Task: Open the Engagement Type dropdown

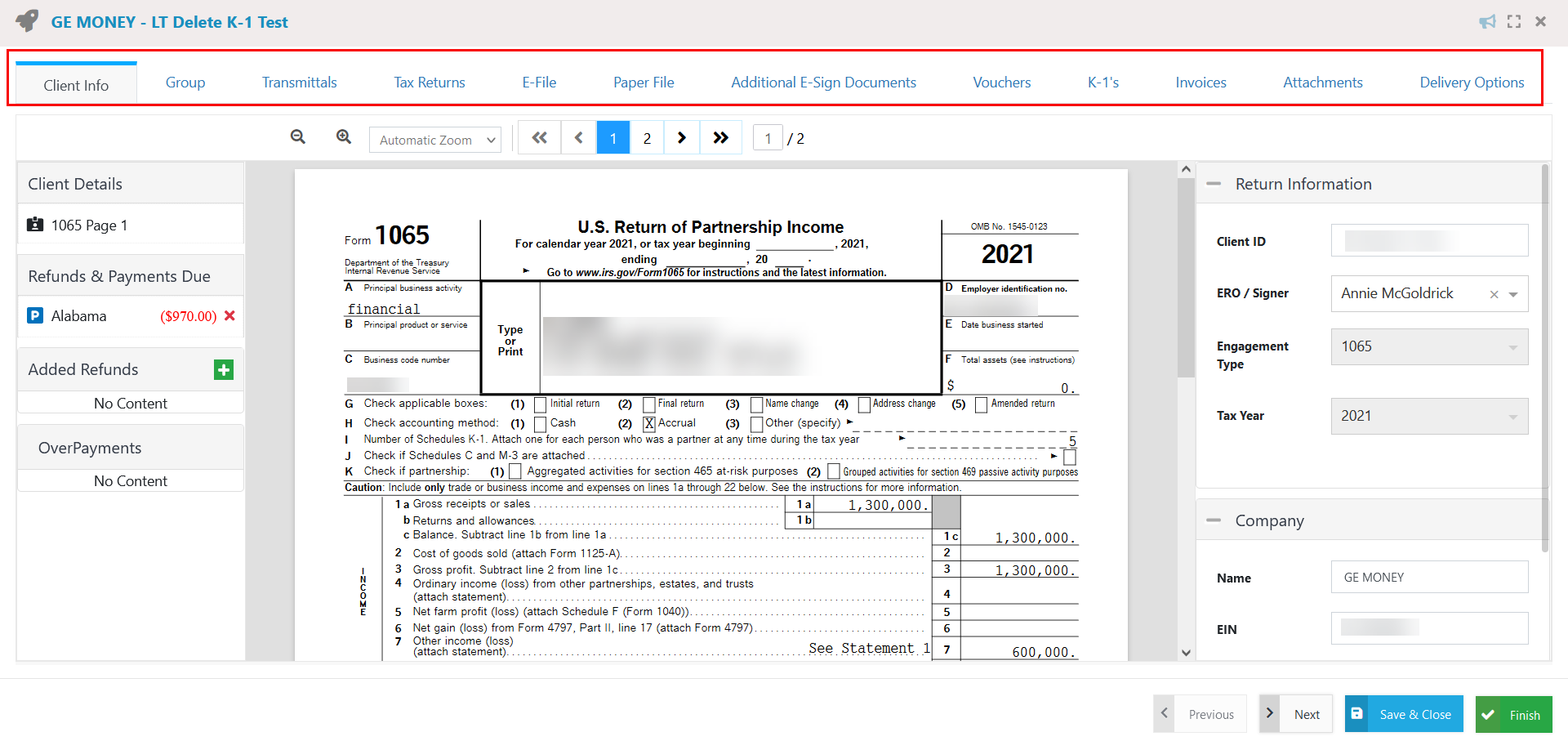Action: coord(1515,346)
